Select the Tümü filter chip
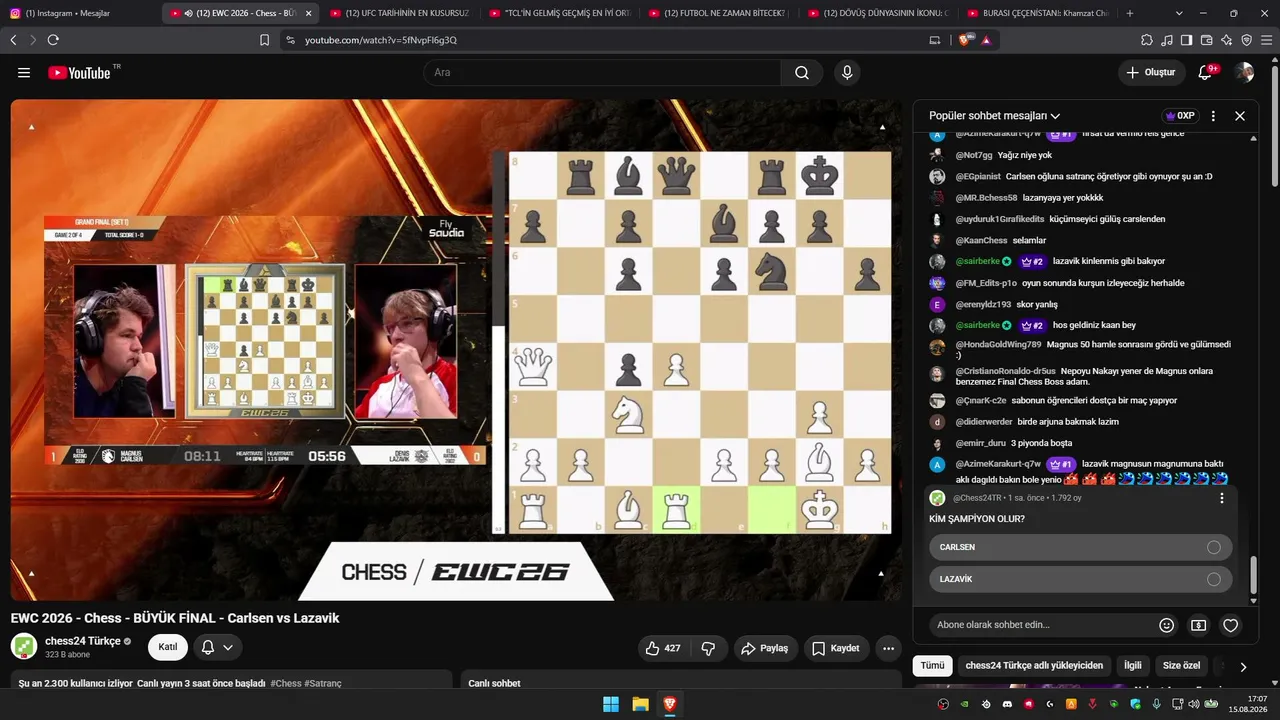Image resolution: width=1280 pixels, height=720 pixels. (932, 666)
